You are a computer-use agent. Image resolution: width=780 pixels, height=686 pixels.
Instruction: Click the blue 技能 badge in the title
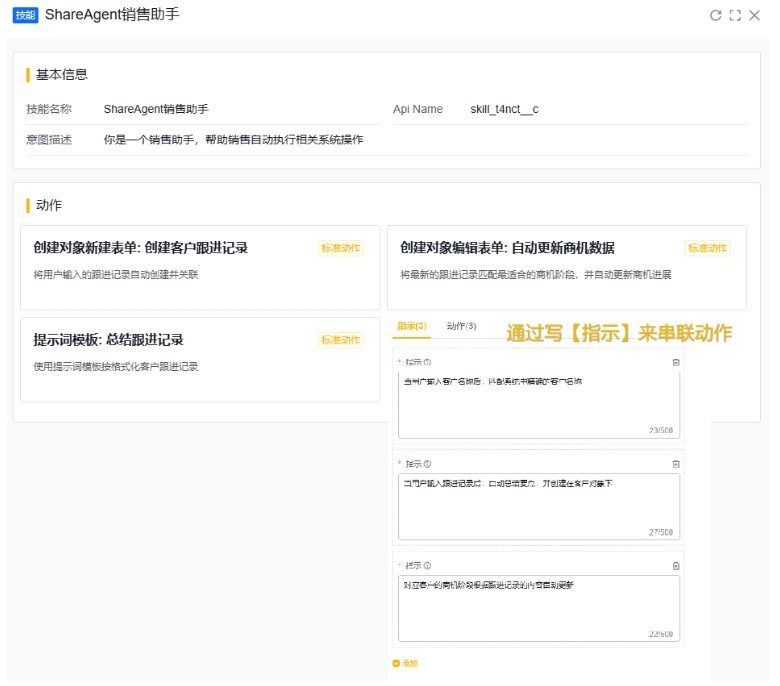25,15
